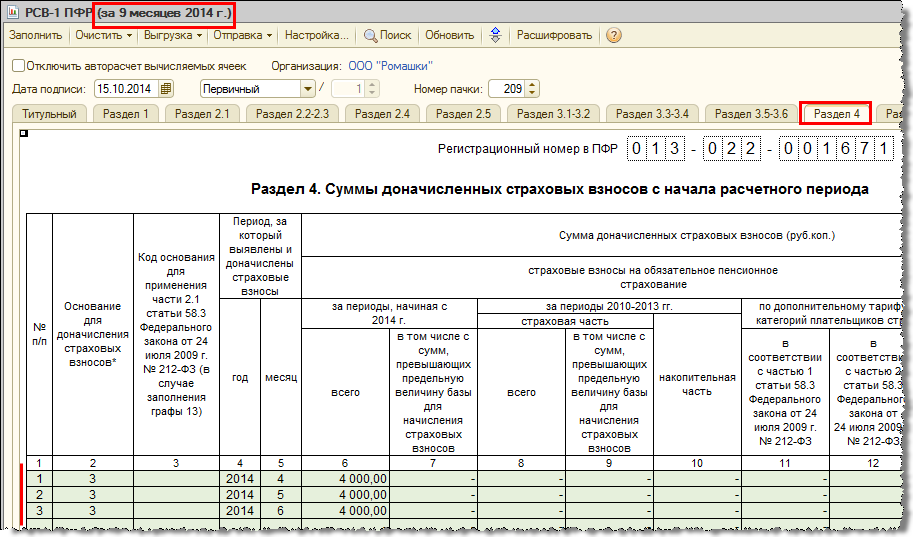Switch to the Титульный tab
Screen dimensions: 913x537
point(49,113)
